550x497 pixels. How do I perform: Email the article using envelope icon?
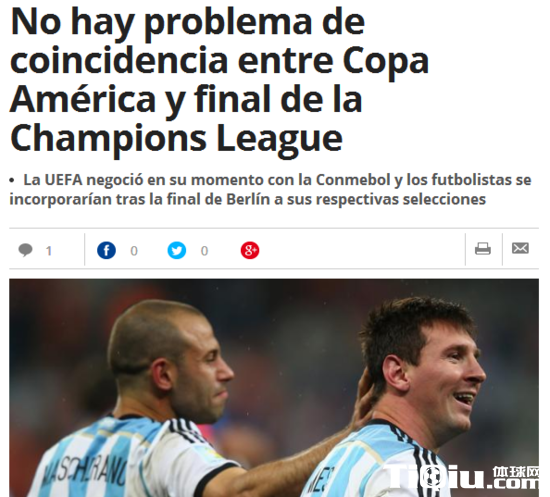click(520, 248)
